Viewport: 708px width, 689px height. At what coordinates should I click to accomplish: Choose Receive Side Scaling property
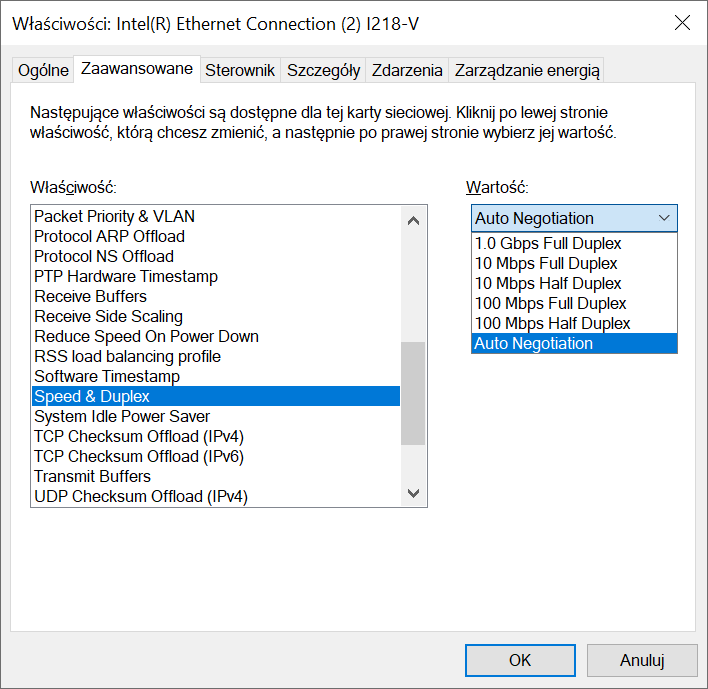pyautogui.click(x=108, y=316)
